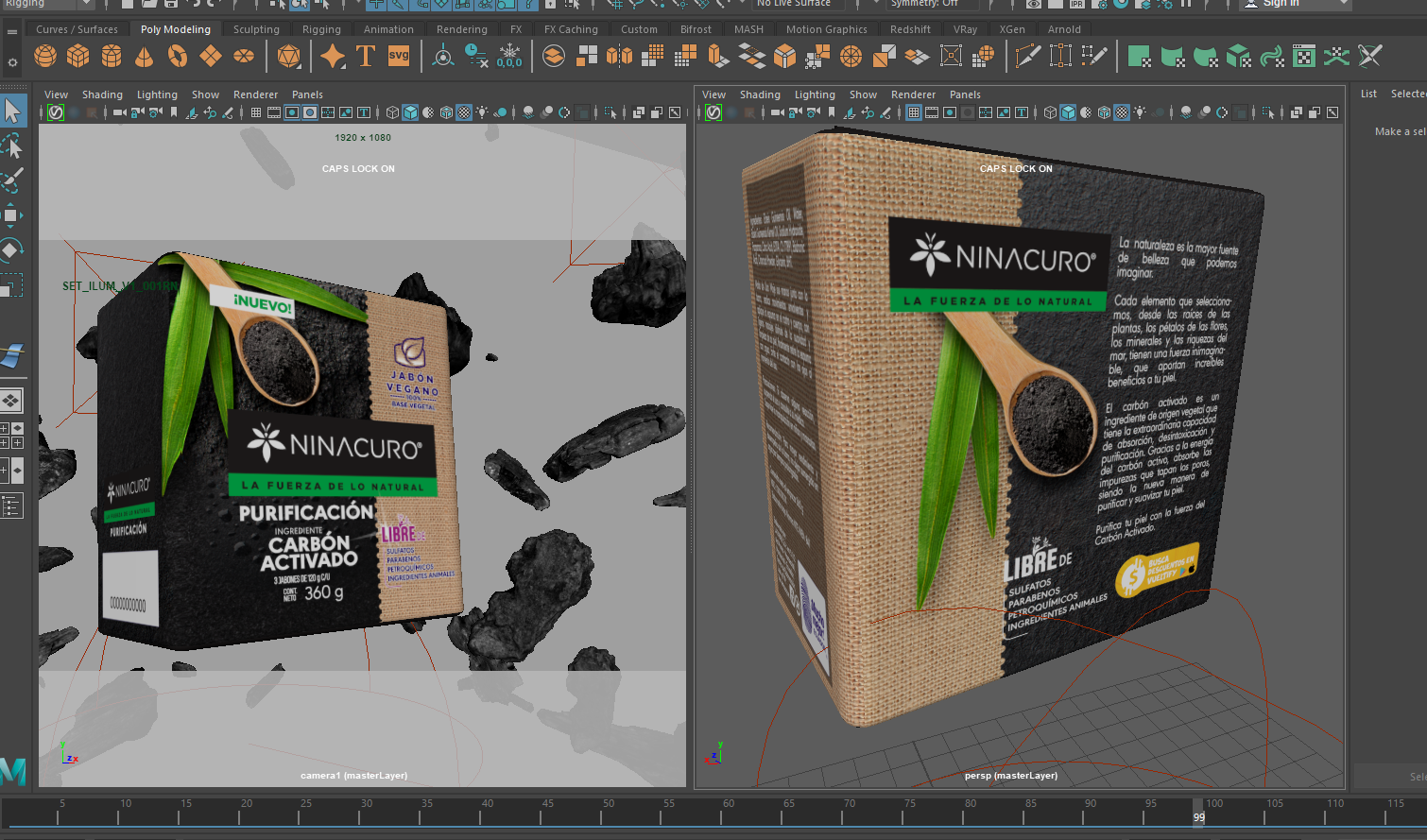Viewport: 1427px width, 840px height.
Task: Create a polygon sphere from the shelf
Action: click(x=44, y=57)
